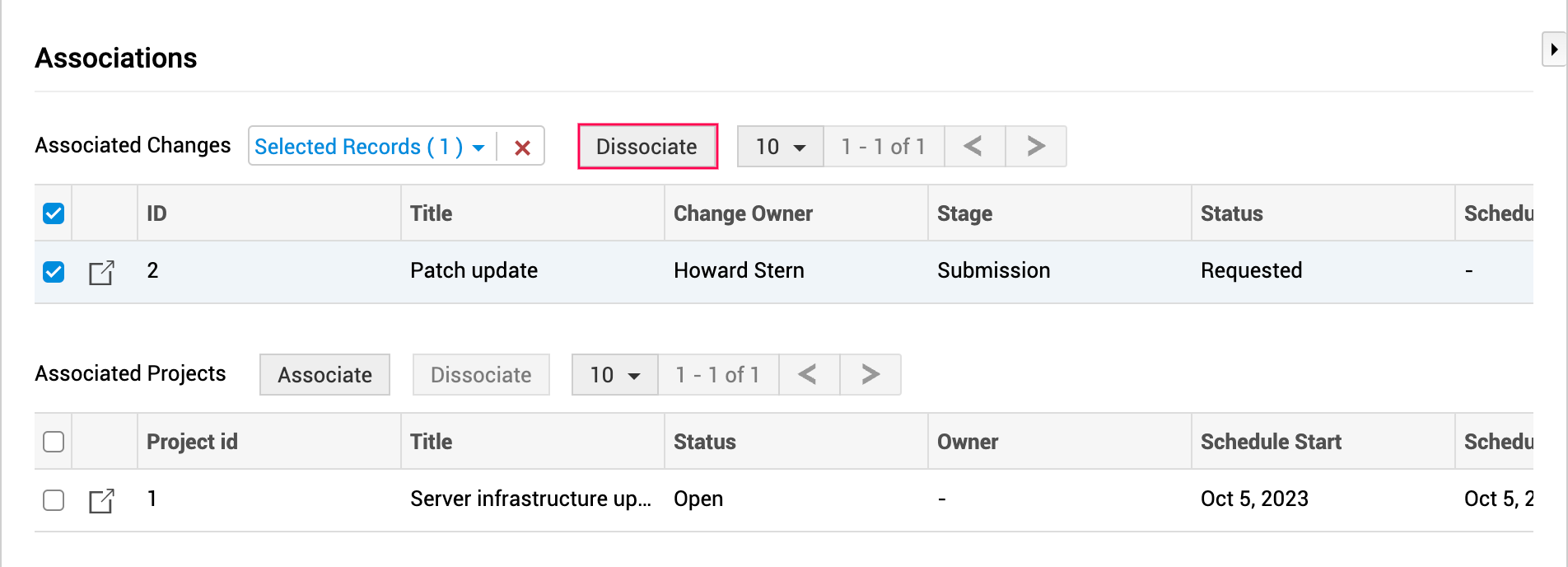Go to previous page of Associated Changes
The width and height of the screenshot is (1568, 567).
coord(974,147)
